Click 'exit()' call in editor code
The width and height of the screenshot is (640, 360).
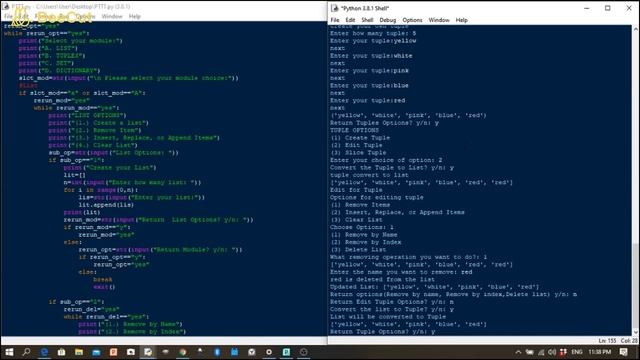tap(104, 287)
